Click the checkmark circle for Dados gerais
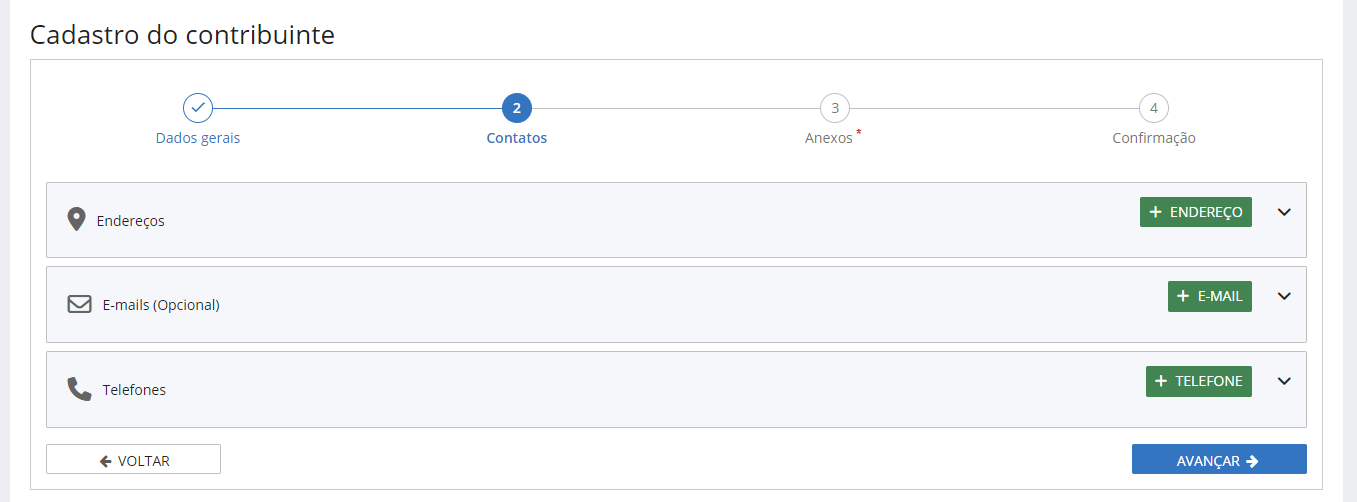1357x502 pixels. click(198, 108)
